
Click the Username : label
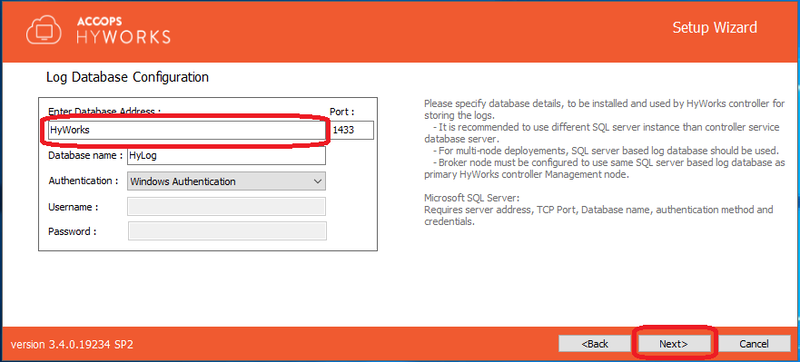coord(73,207)
